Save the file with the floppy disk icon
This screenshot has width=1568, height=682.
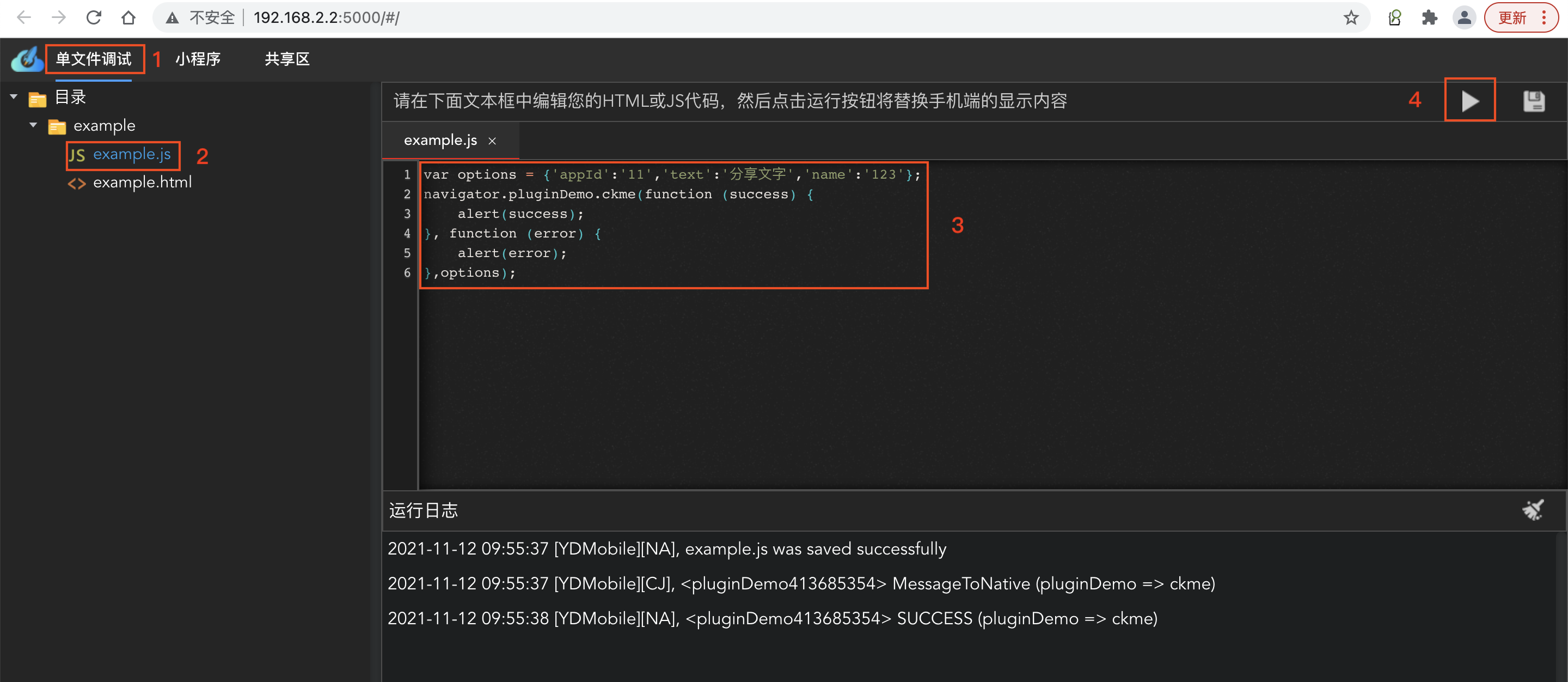(x=1533, y=101)
